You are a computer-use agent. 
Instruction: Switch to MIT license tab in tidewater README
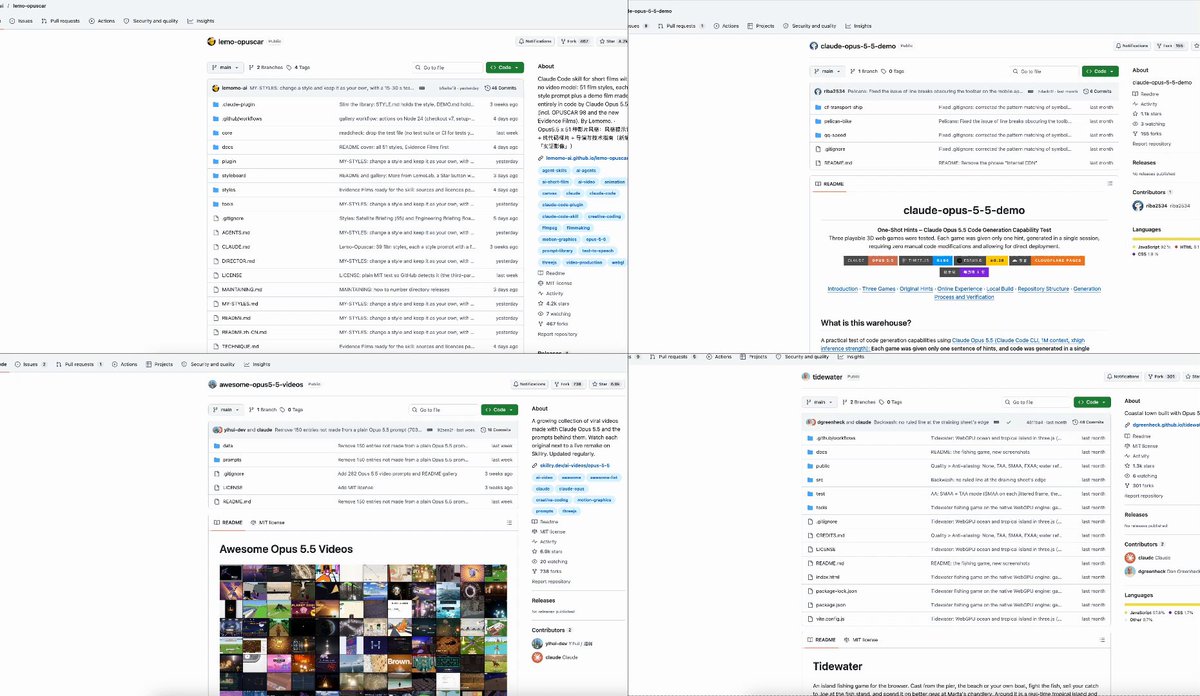point(861,639)
